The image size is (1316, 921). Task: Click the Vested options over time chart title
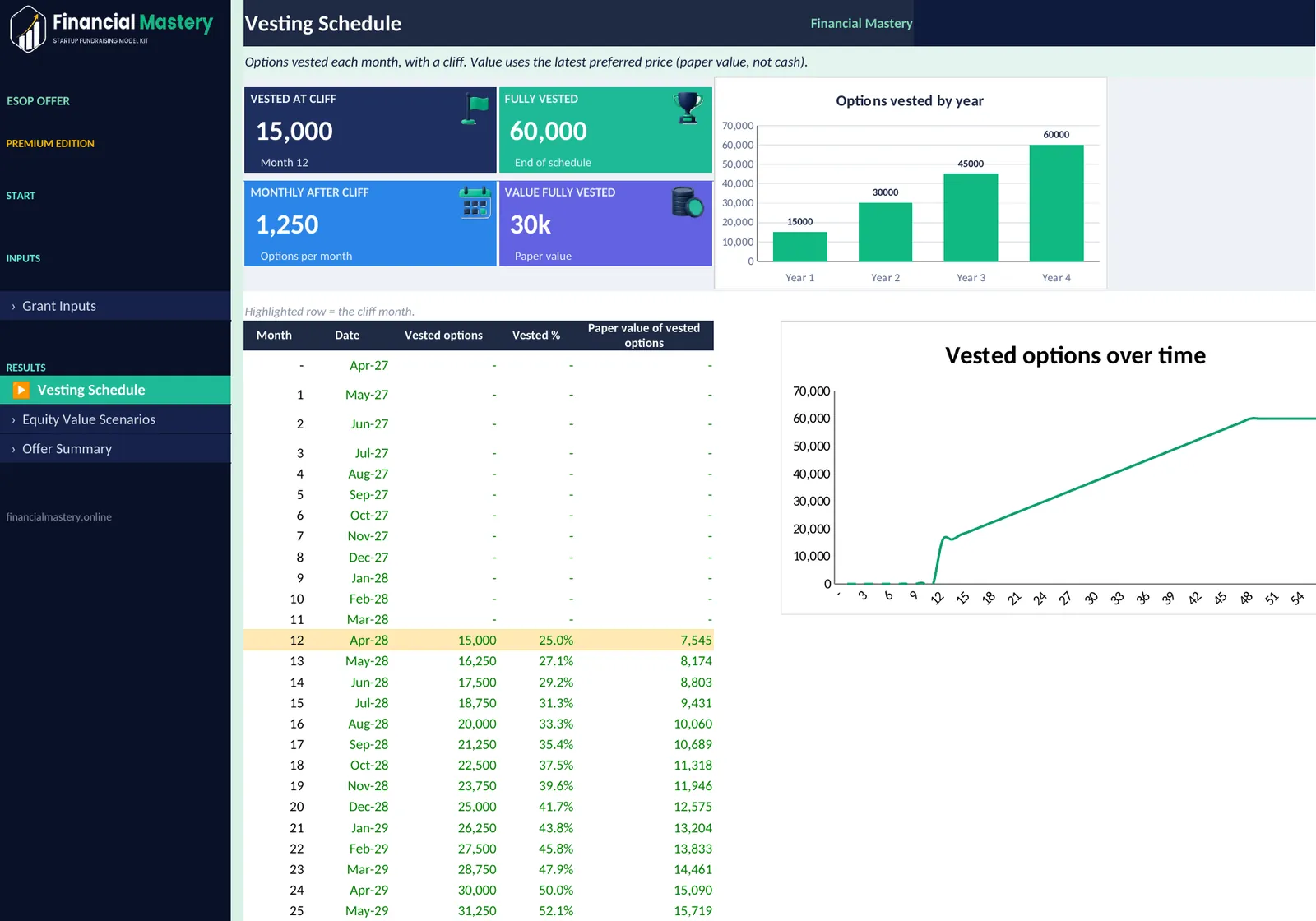(x=1075, y=355)
